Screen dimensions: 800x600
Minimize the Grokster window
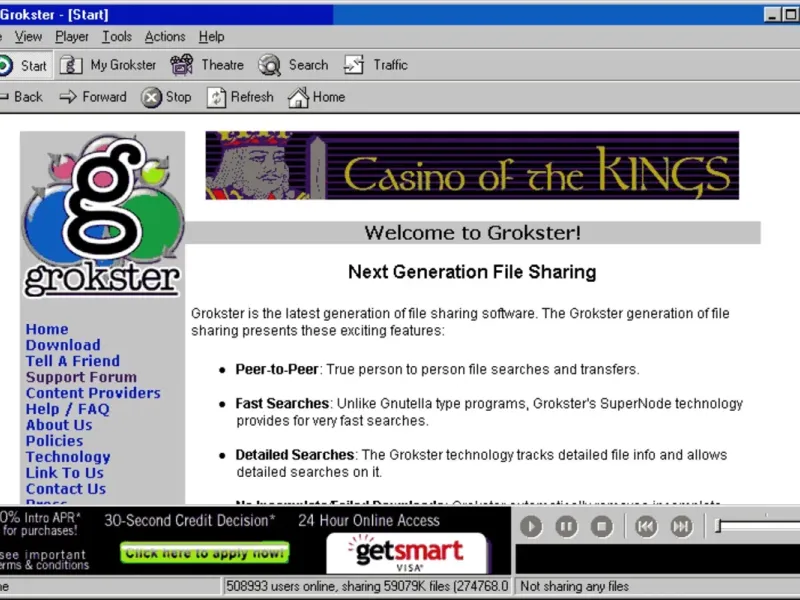pyautogui.click(x=772, y=15)
